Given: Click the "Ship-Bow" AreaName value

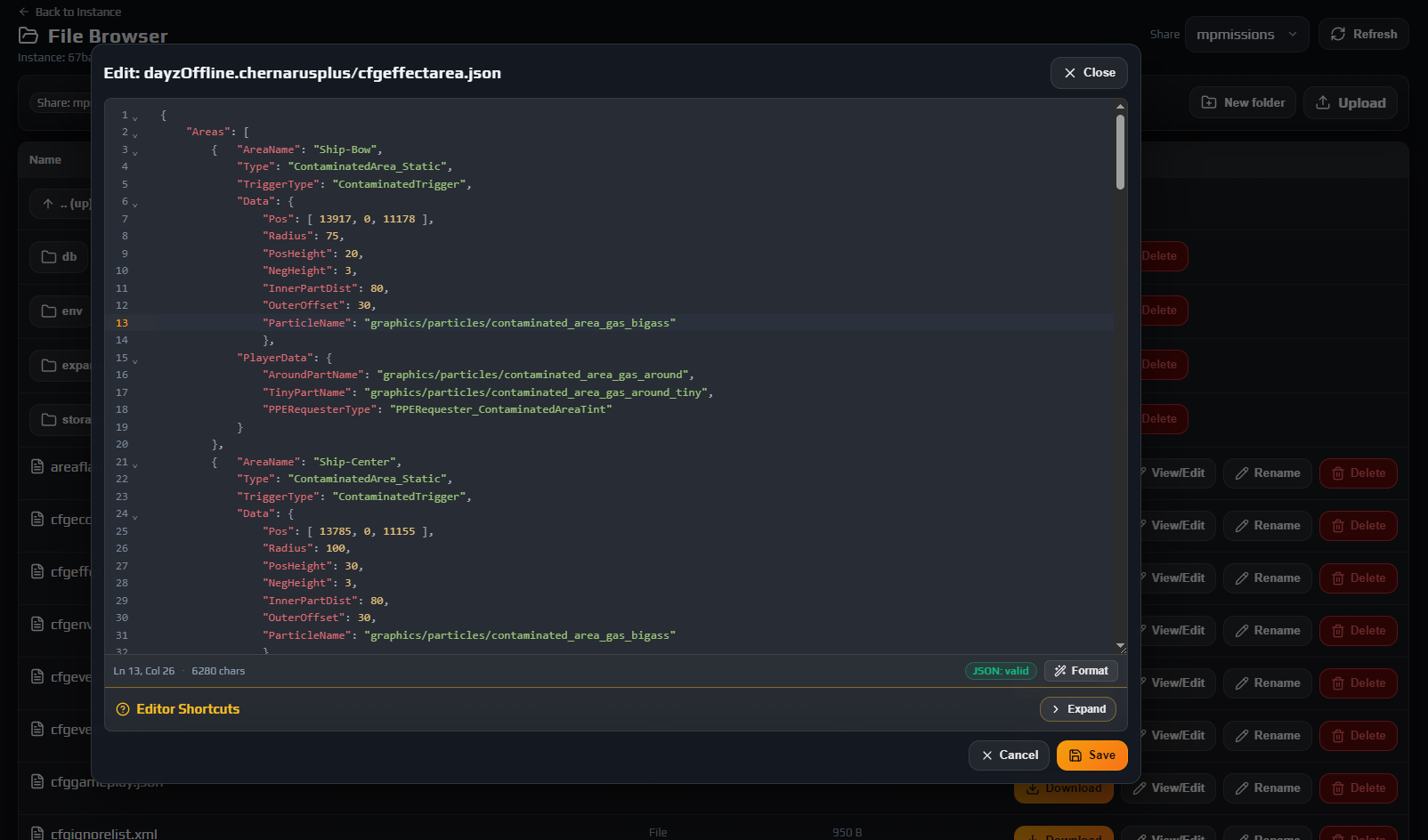Looking at the screenshot, I should (347, 149).
